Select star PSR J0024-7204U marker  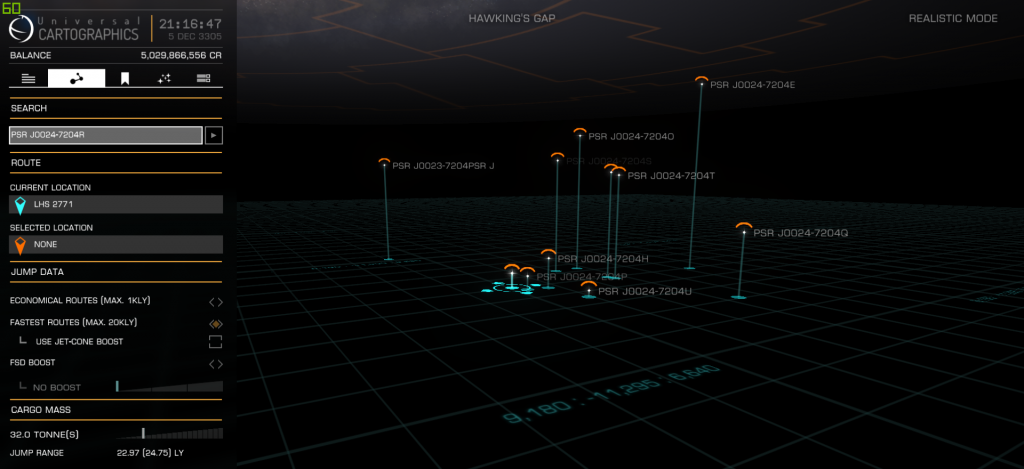point(589,287)
